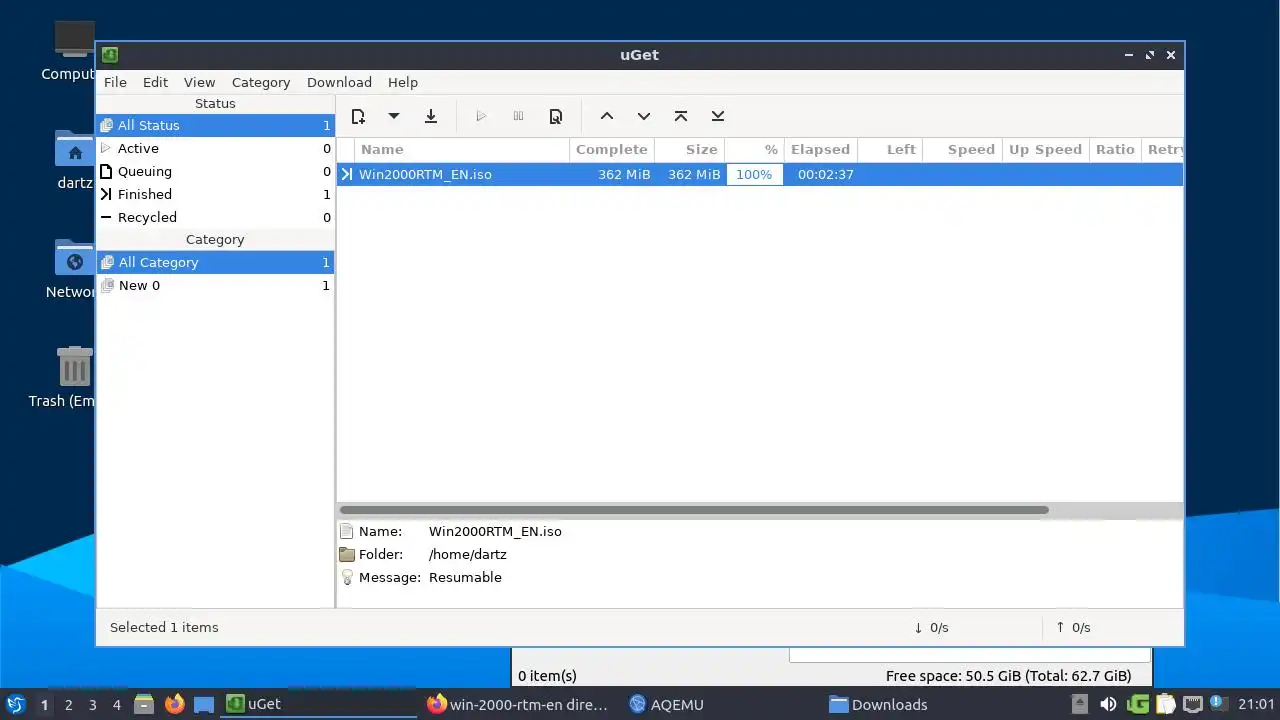Click the Resumable message text
The image size is (1280, 720).
tap(465, 577)
